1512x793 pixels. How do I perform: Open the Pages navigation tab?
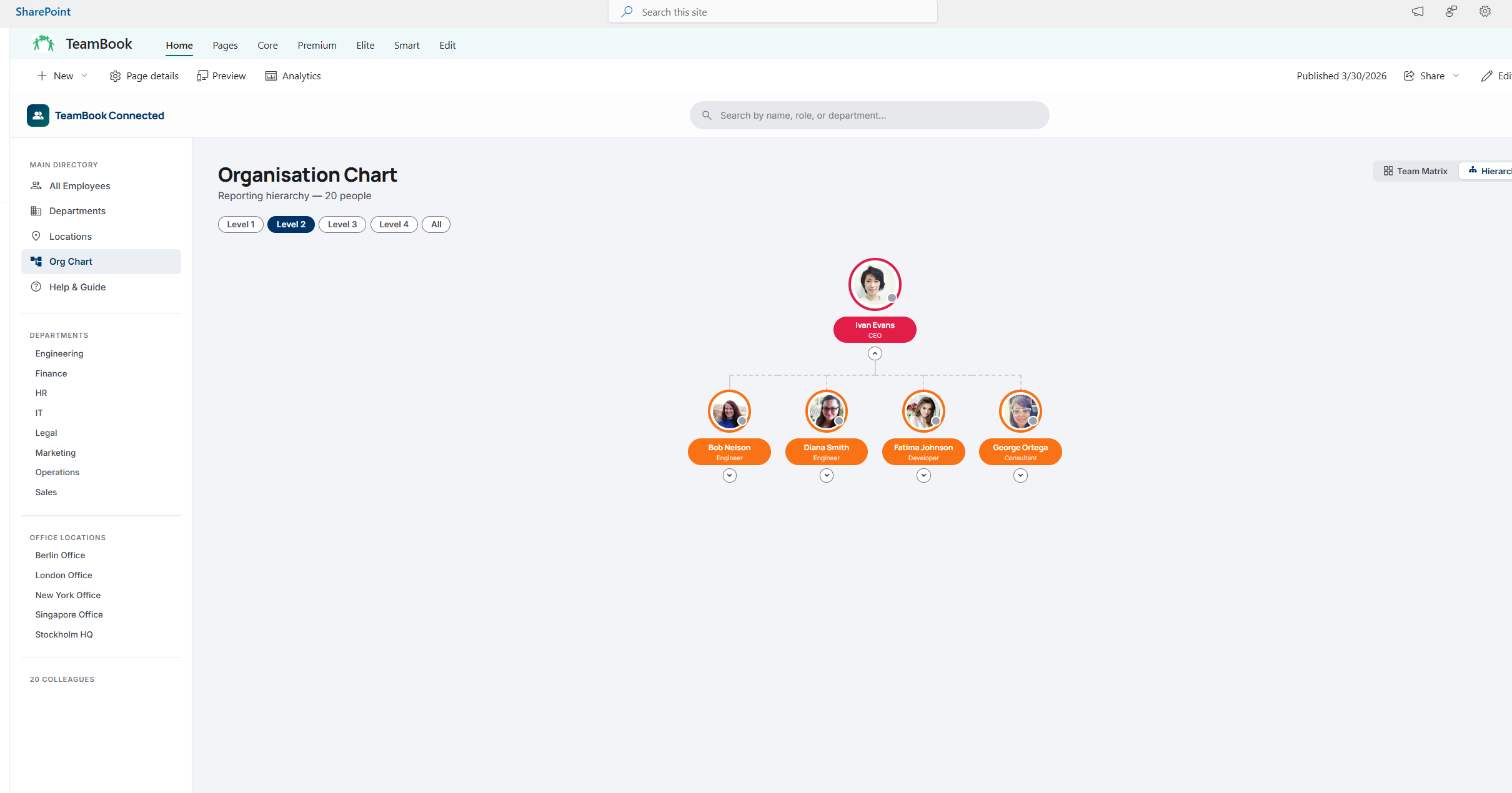click(x=225, y=46)
